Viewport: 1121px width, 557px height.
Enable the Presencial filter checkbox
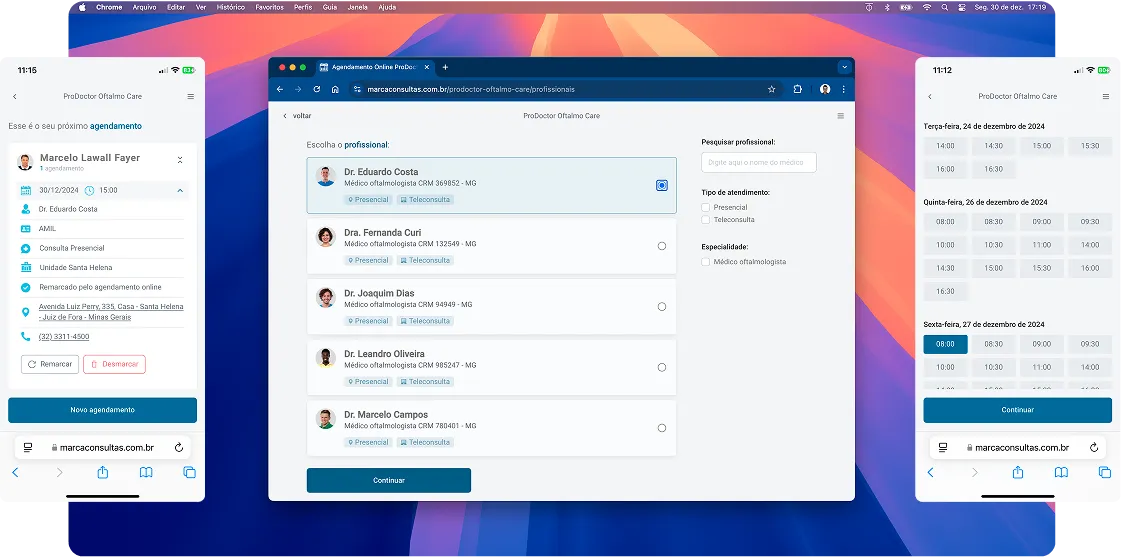coord(706,207)
